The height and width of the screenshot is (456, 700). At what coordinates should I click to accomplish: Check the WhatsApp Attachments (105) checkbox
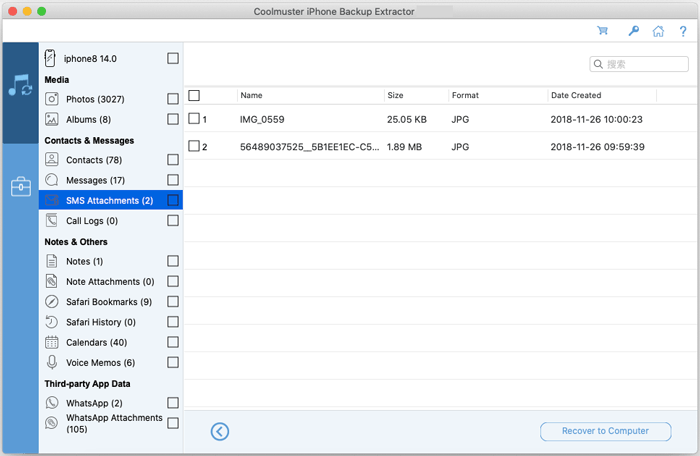tap(173, 423)
